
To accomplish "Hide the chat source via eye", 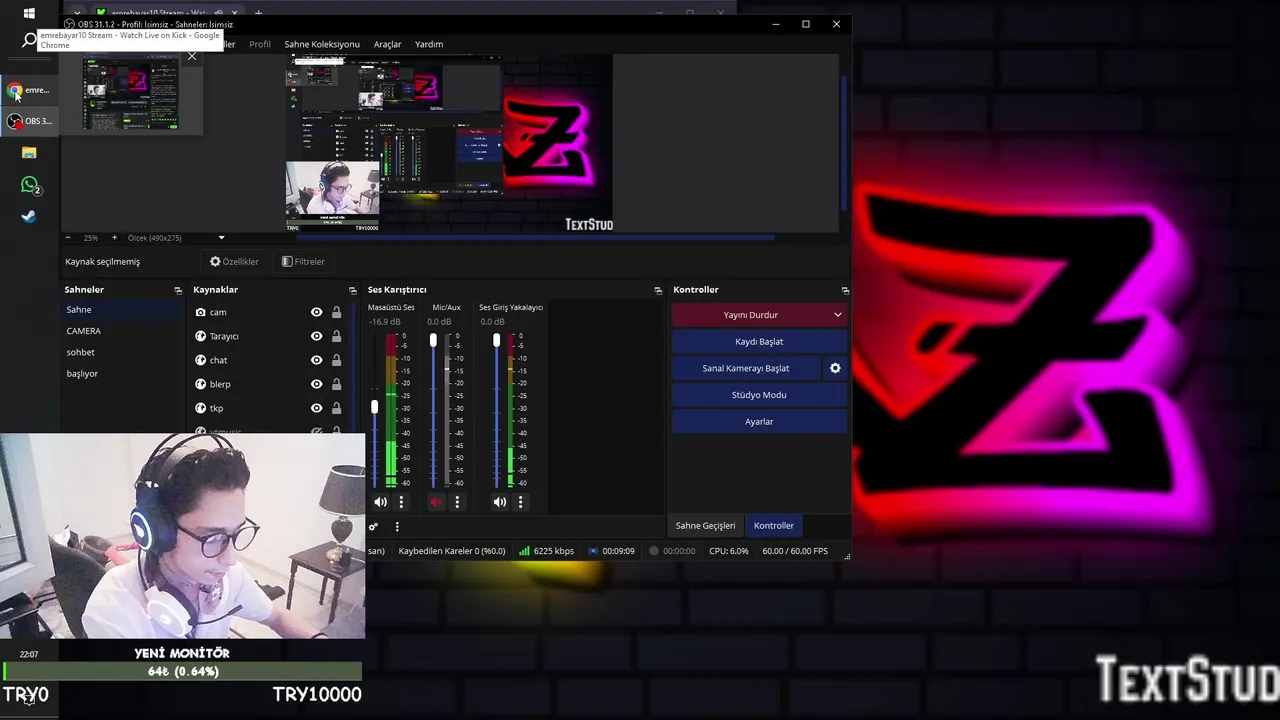I will click(x=317, y=360).
